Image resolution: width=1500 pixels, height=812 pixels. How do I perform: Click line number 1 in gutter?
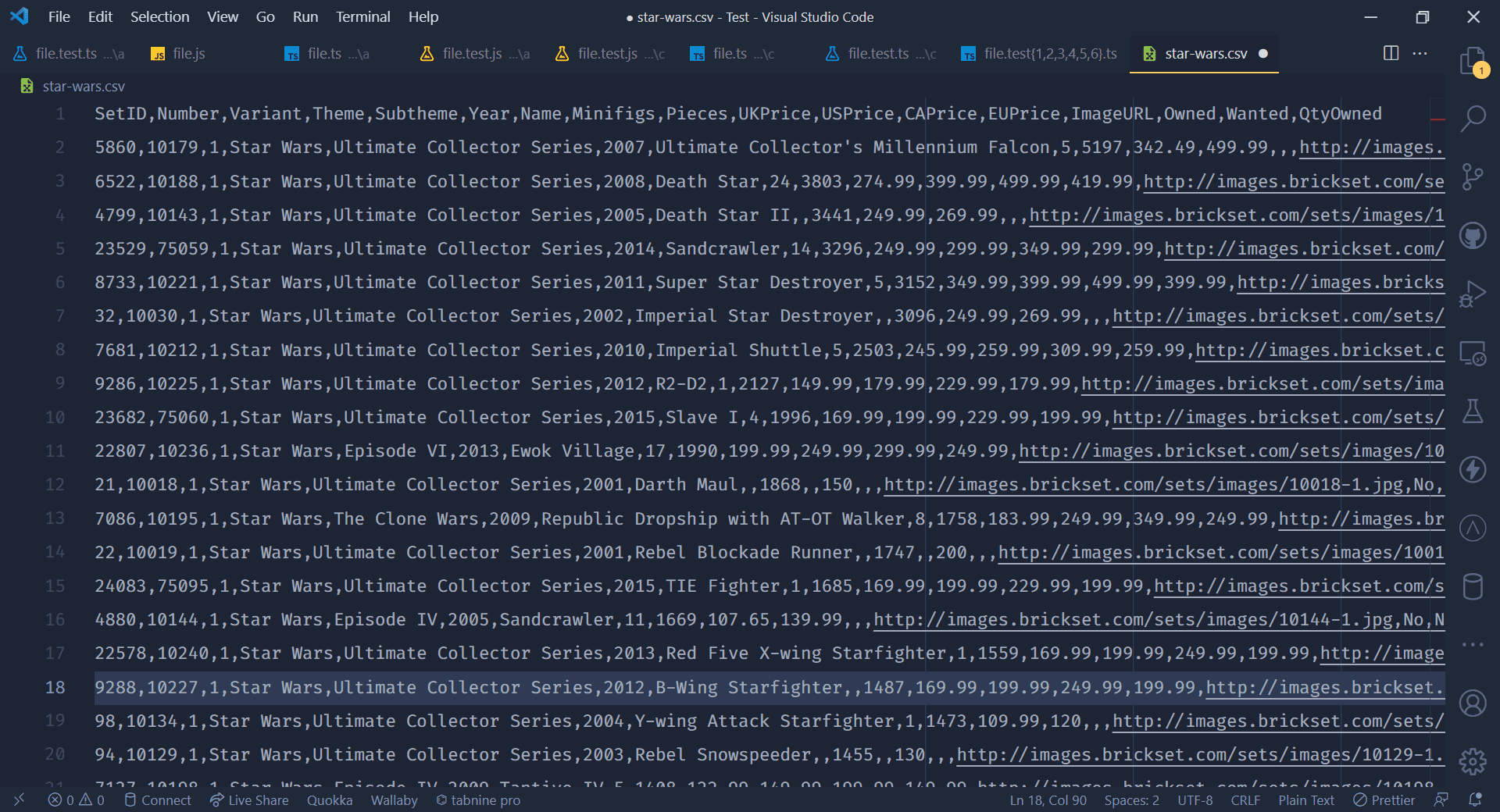[59, 114]
